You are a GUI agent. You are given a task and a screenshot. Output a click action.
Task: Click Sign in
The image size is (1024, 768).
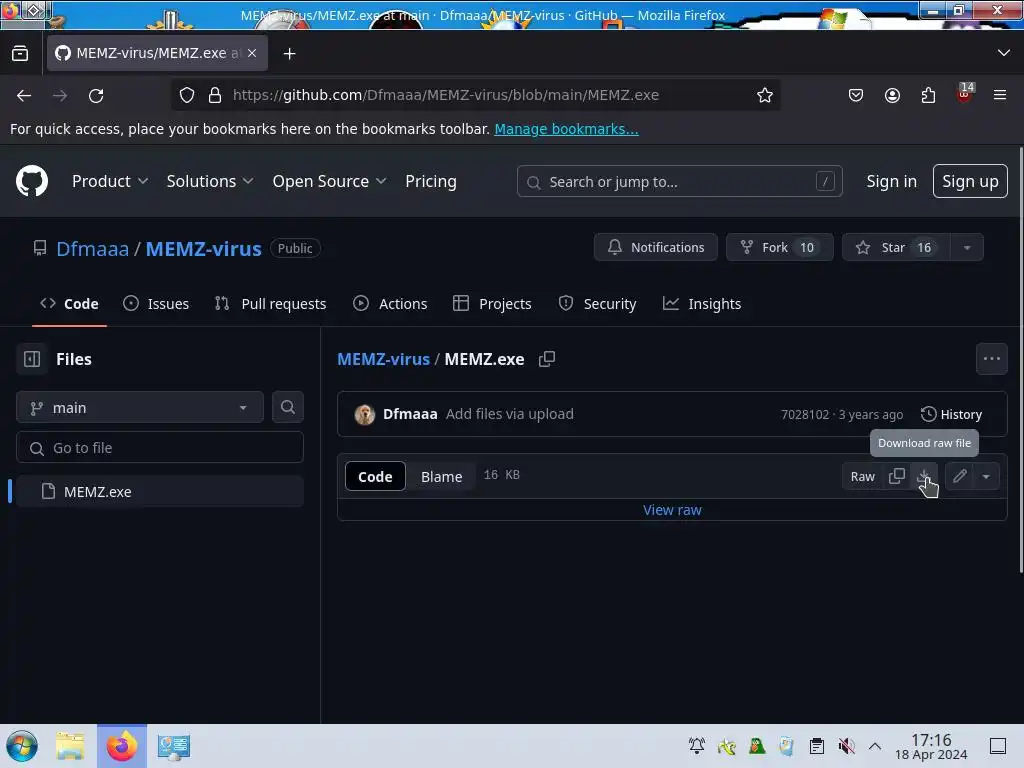(891, 181)
